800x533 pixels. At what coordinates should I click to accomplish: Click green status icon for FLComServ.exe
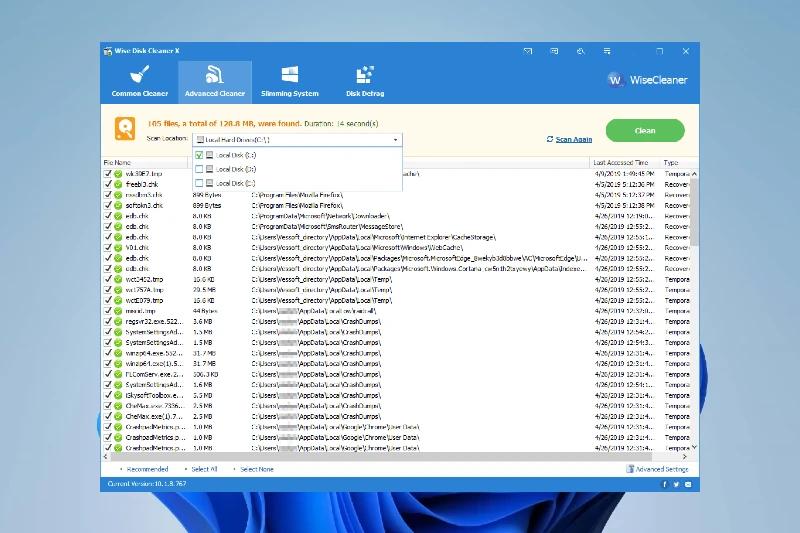(x=118, y=374)
